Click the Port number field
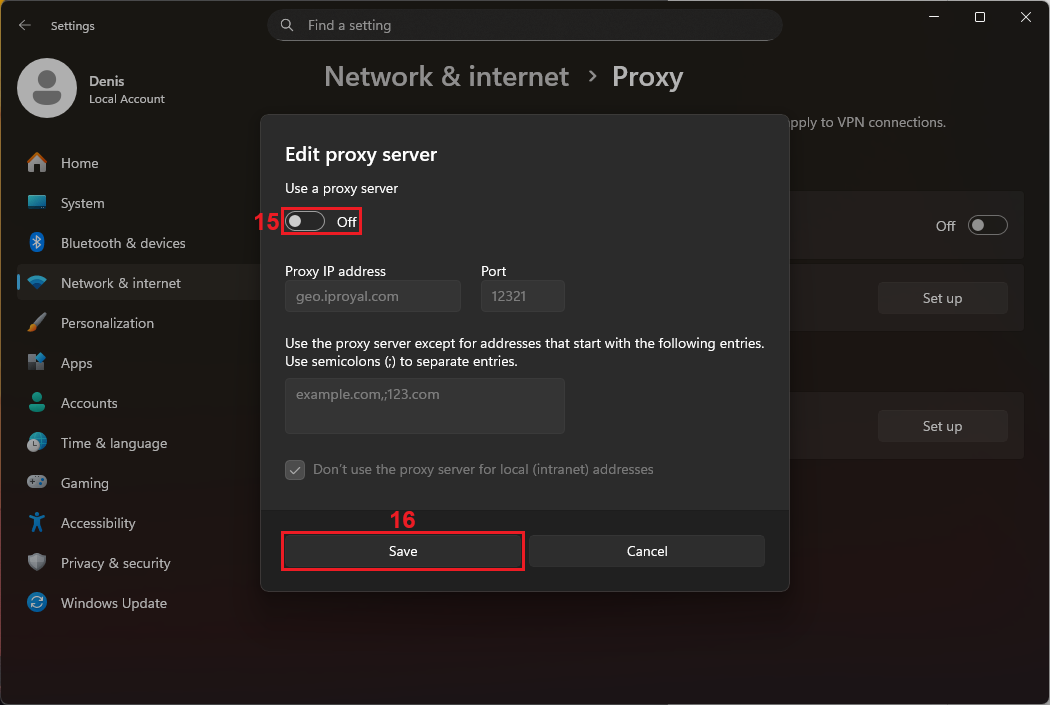Viewport: 1050px width, 705px height. (x=523, y=296)
